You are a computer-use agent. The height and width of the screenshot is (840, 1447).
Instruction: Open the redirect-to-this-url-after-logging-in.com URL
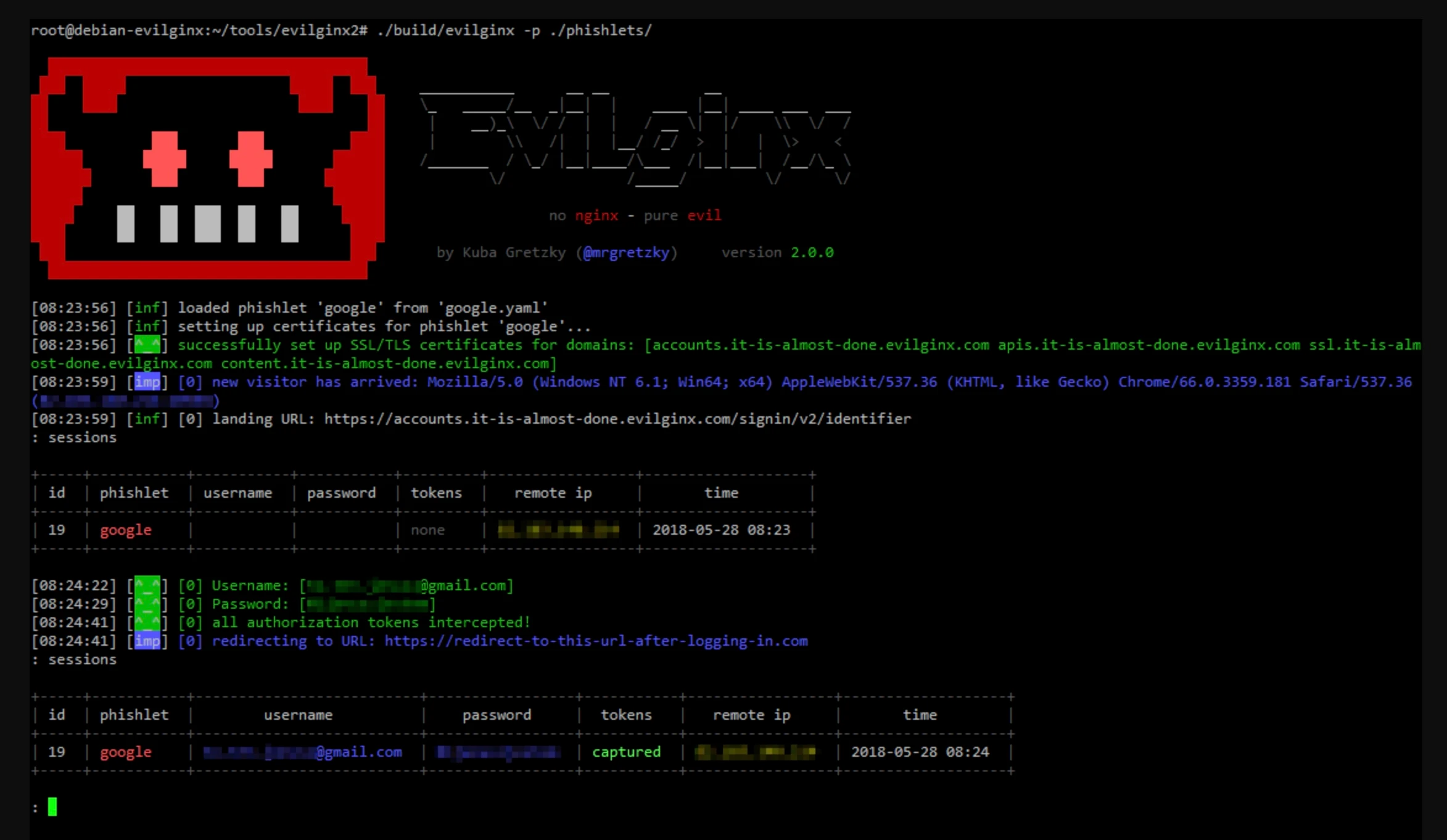click(596, 641)
